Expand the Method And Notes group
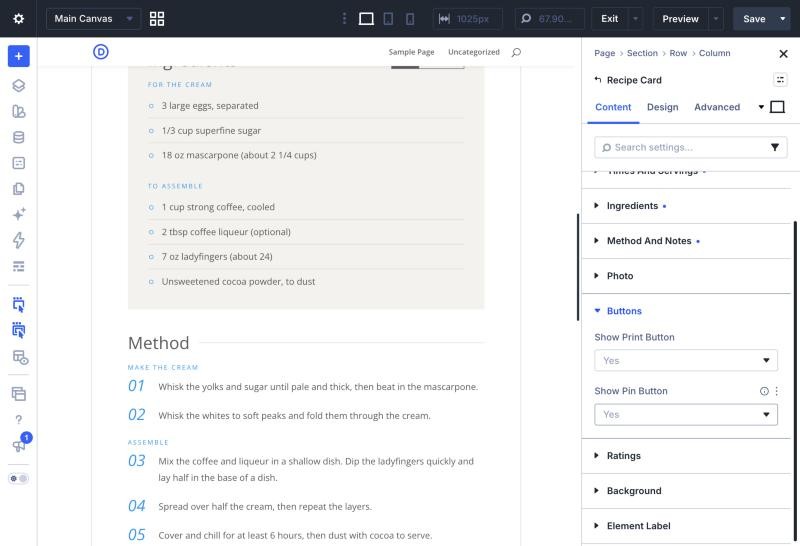Image resolution: width=800 pixels, height=546 pixels. (x=686, y=241)
